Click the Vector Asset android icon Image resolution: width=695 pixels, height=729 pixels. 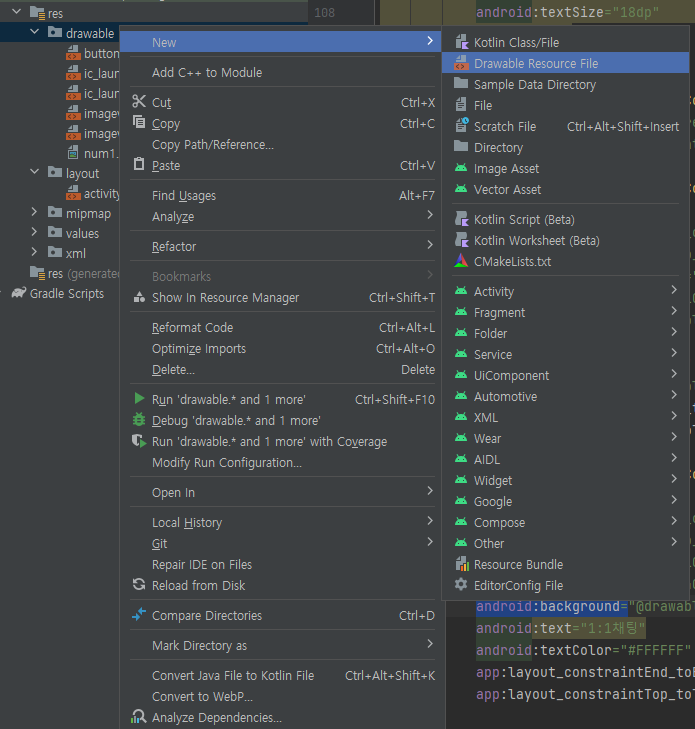tap(461, 189)
